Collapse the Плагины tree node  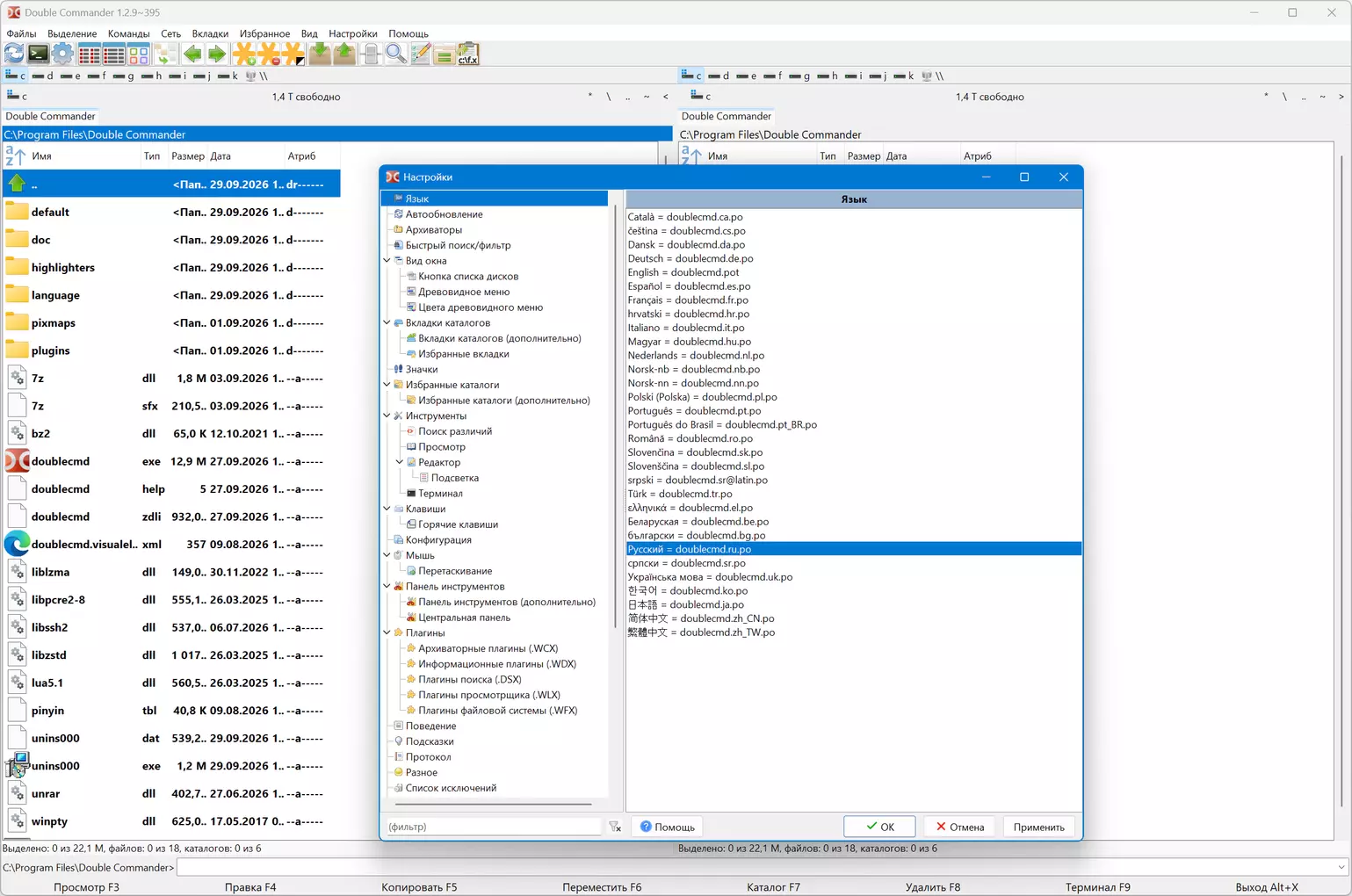(x=387, y=632)
